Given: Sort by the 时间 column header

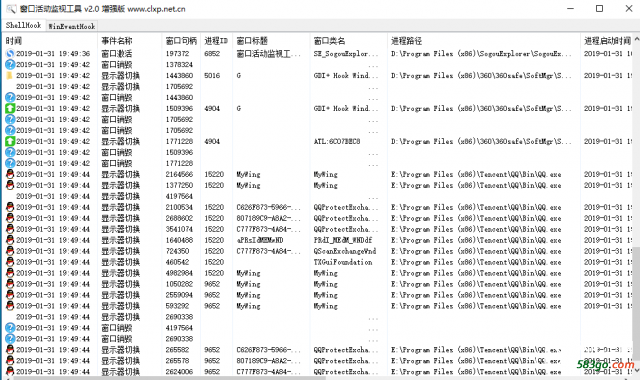Looking at the screenshot, I should click(50, 41).
